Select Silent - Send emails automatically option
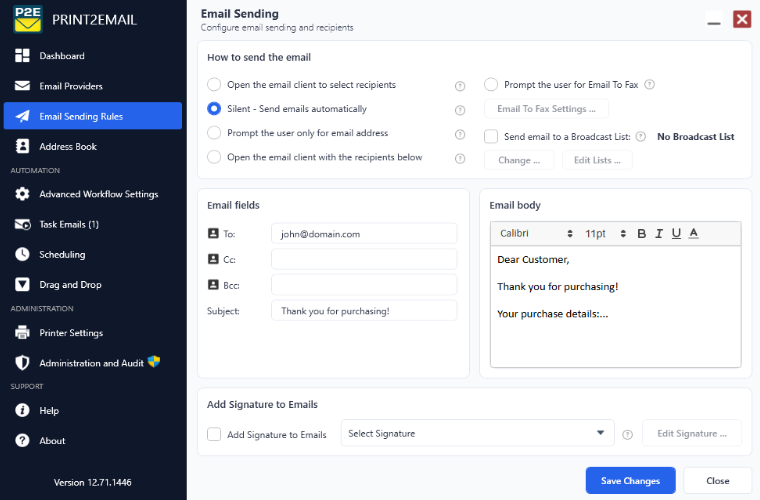Screen dimensions: 760x500 coord(214,109)
